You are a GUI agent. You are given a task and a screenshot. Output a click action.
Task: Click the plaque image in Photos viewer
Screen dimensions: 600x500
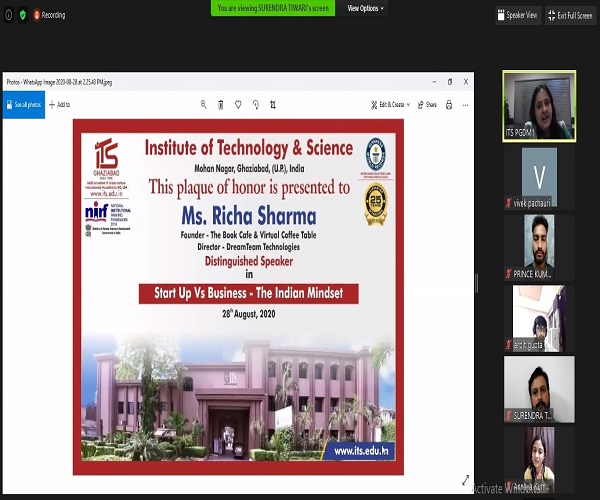(238, 297)
